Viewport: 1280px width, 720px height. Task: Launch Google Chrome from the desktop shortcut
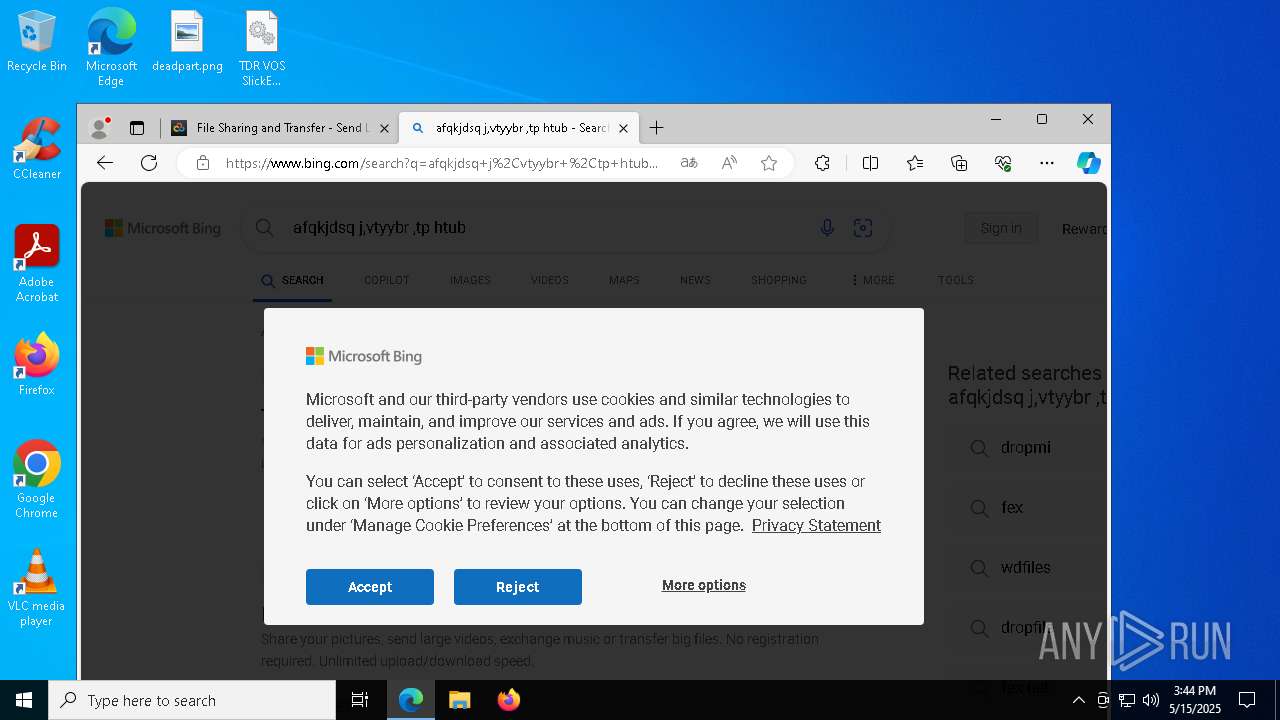point(37,480)
